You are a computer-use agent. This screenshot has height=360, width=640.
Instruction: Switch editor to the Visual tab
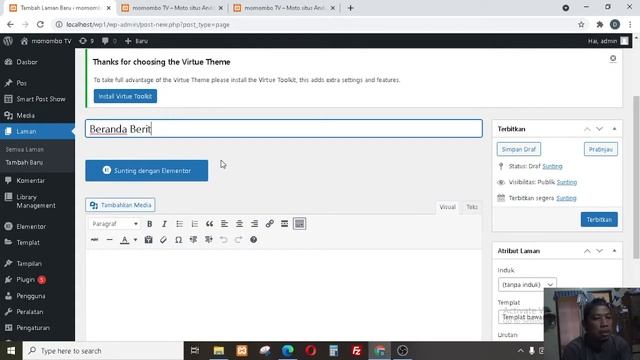(447, 207)
